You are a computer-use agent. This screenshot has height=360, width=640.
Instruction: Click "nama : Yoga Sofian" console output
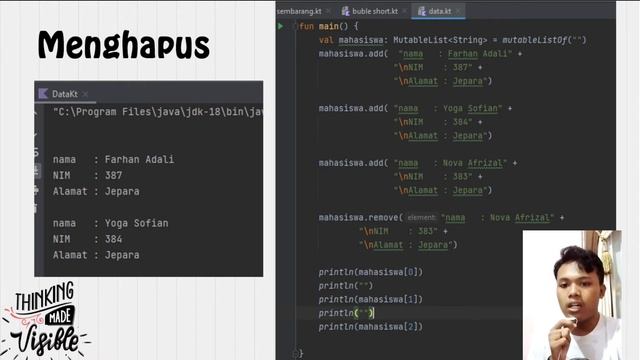click(111, 223)
